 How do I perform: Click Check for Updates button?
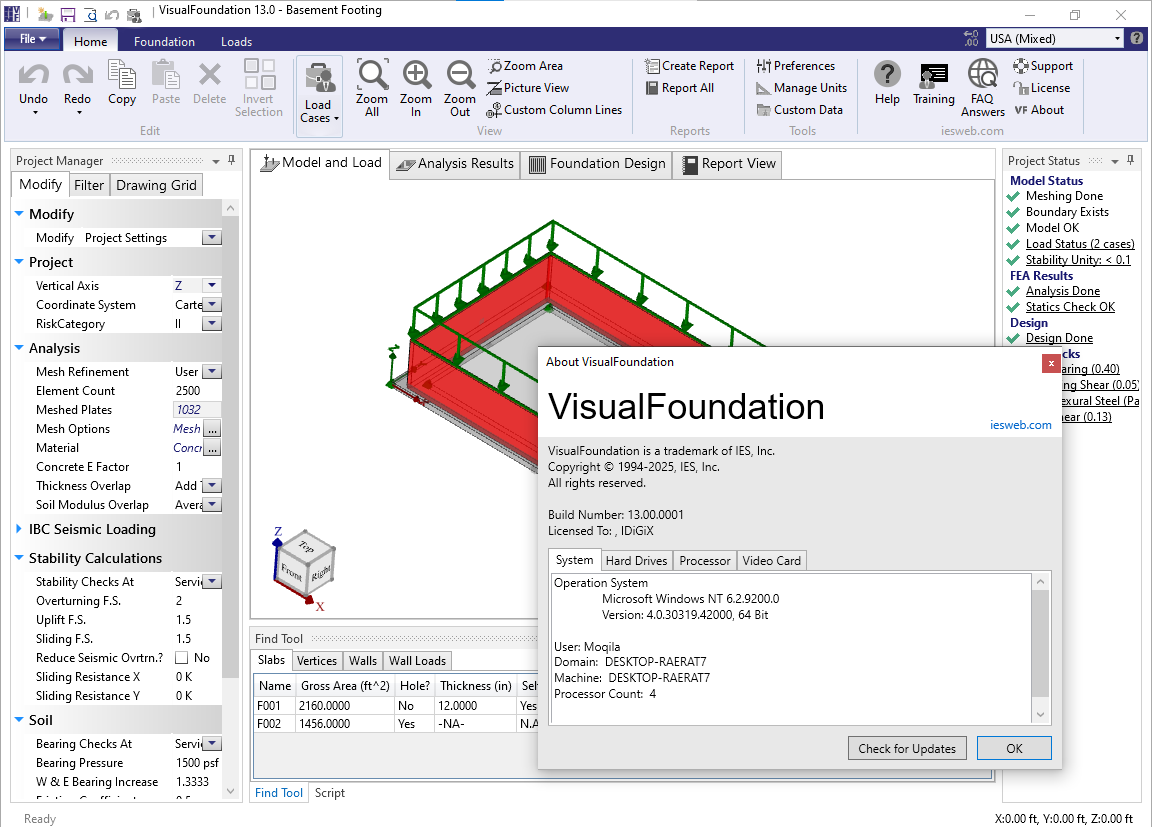click(907, 748)
